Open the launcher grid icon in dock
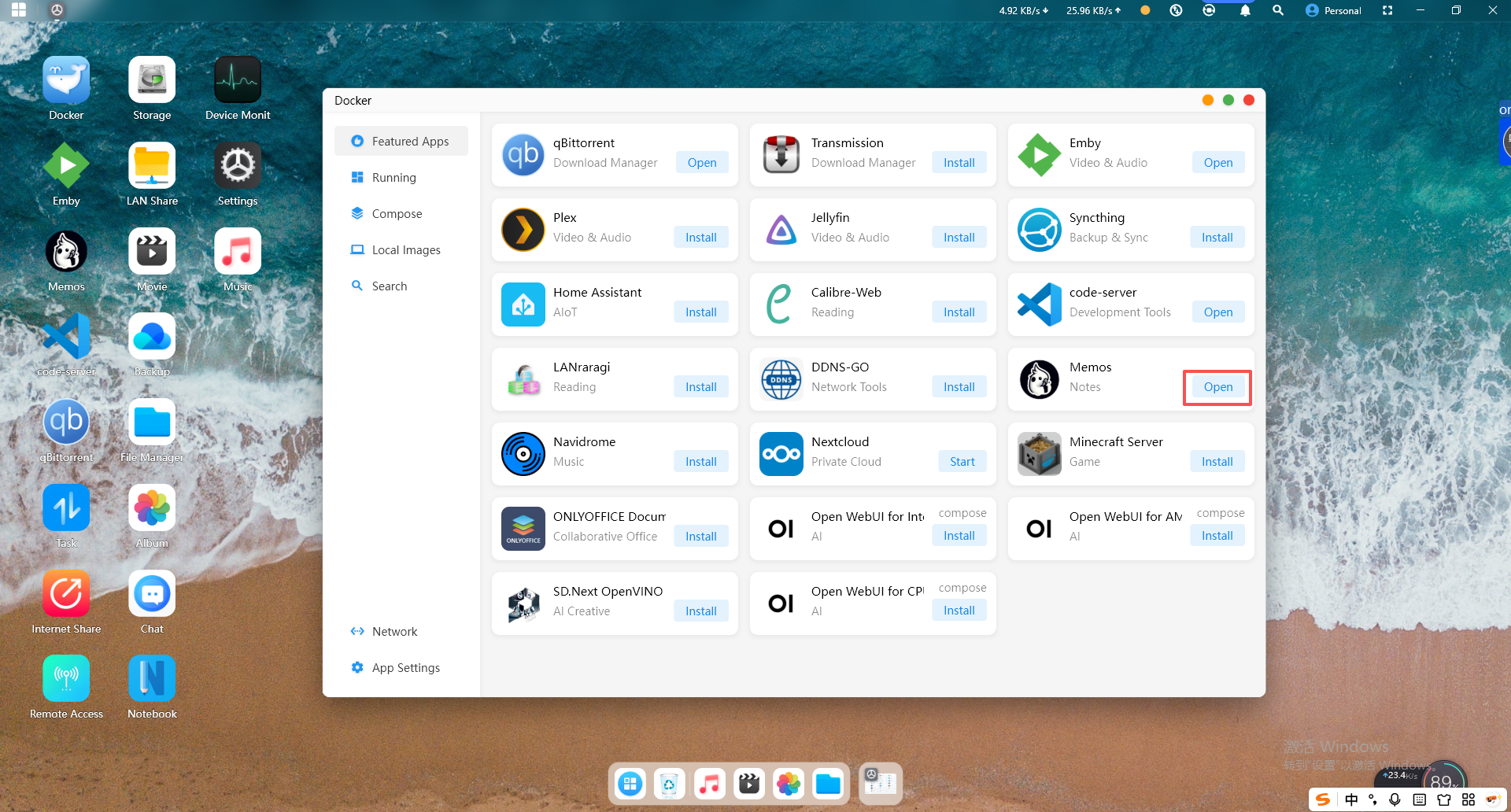 pyautogui.click(x=630, y=784)
